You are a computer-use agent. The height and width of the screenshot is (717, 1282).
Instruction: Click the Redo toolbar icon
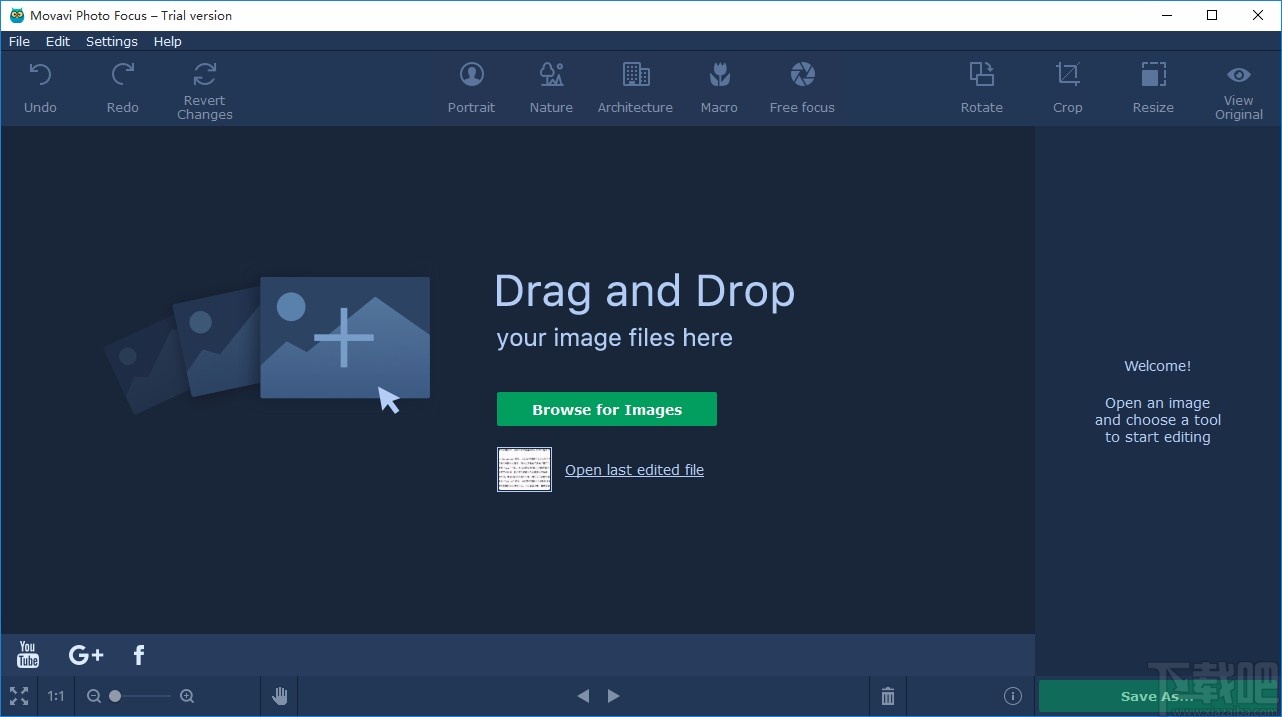[123, 75]
